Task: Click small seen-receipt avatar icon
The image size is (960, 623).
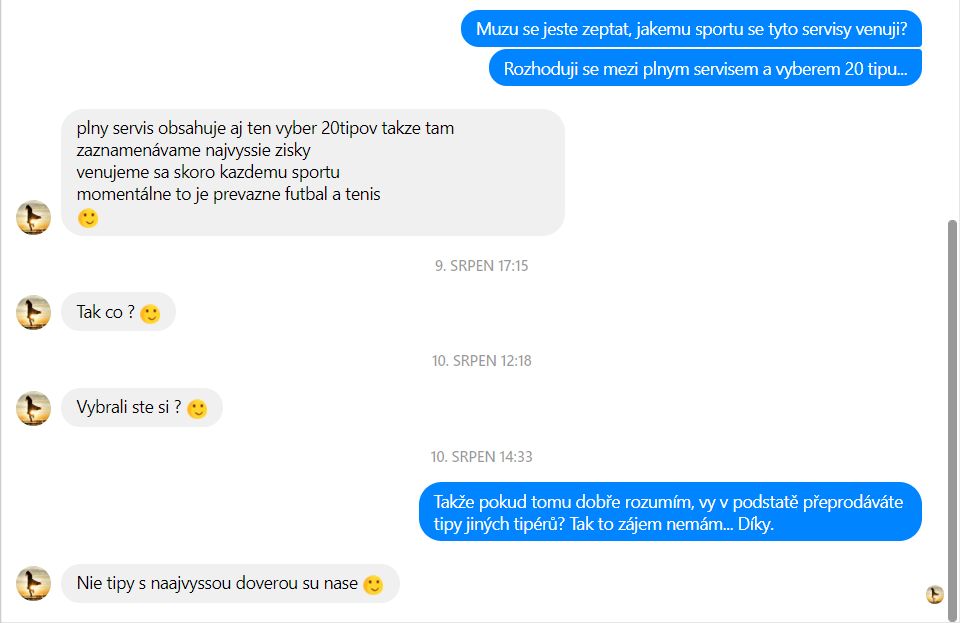Action: click(x=934, y=594)
